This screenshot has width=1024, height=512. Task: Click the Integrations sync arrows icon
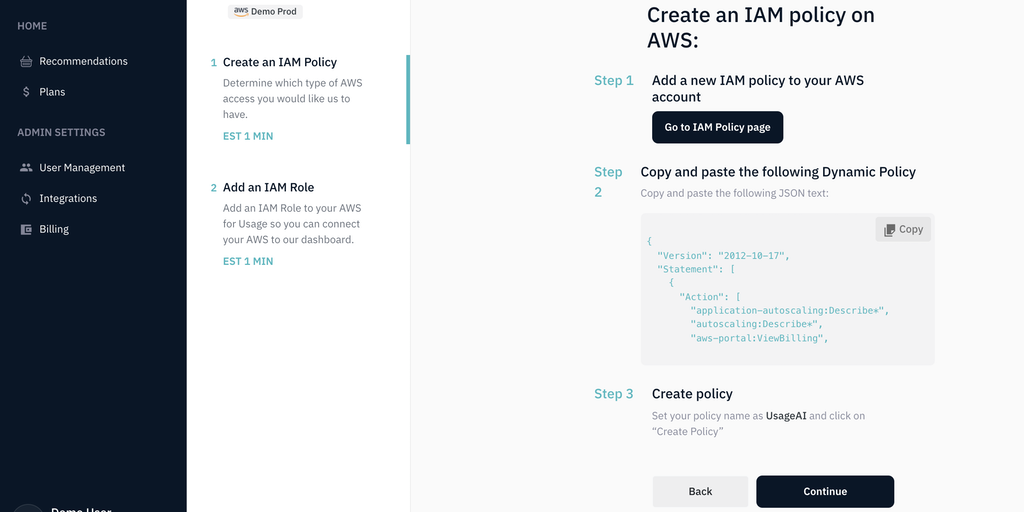click(26, 199)
